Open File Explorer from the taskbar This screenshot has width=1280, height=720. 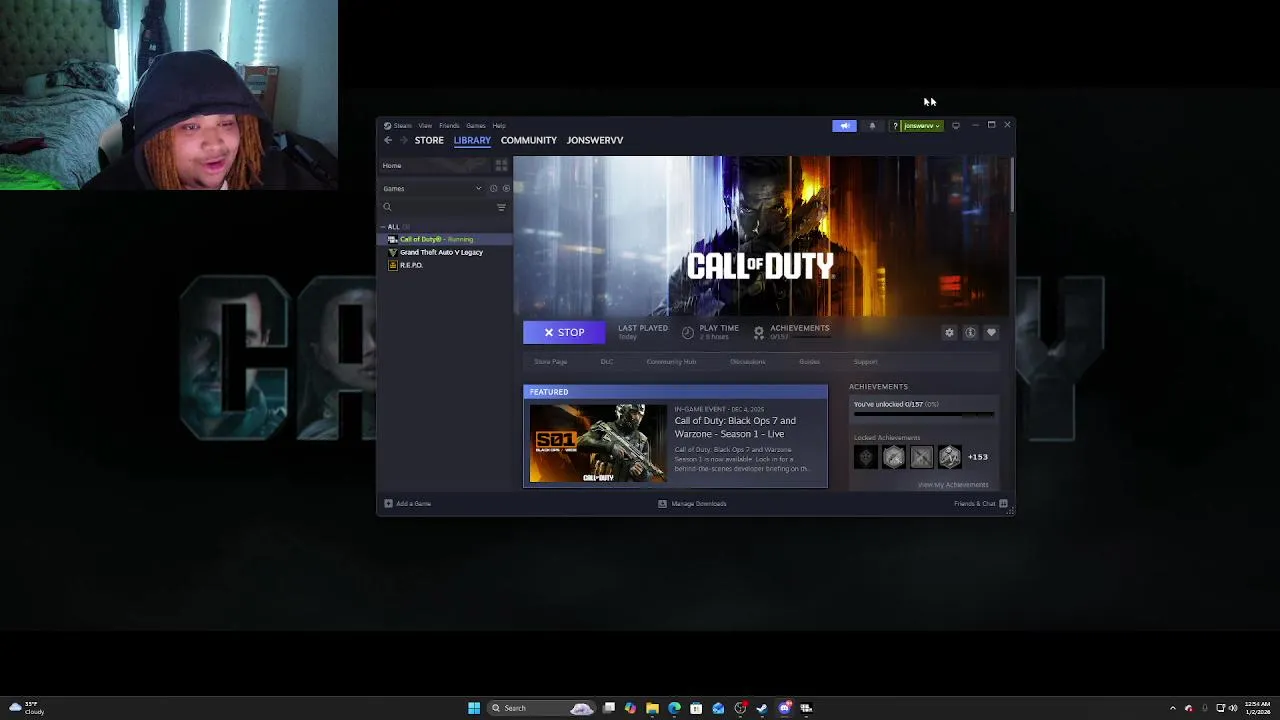[652, 708]
